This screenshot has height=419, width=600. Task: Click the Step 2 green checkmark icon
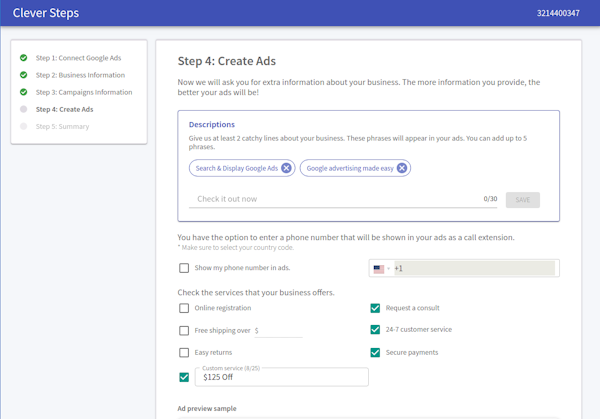click(23, 75)
